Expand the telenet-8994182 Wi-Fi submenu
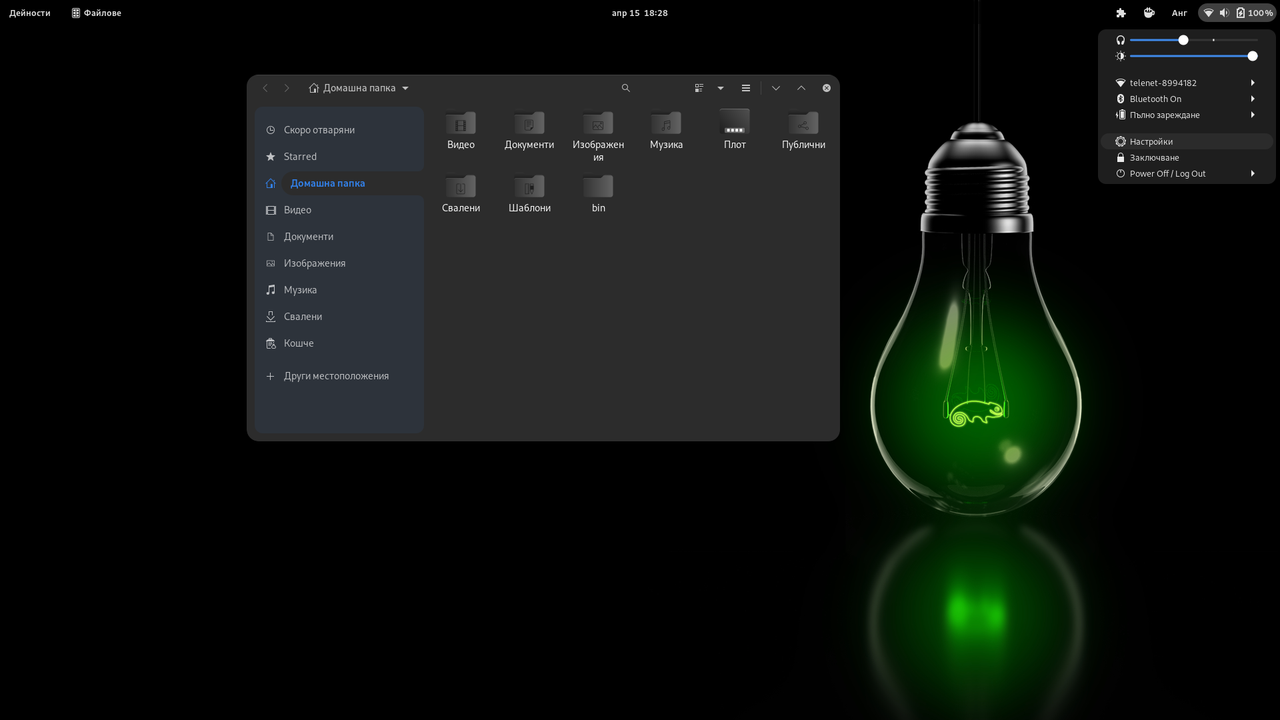1280x720 pixels. 1186,83
